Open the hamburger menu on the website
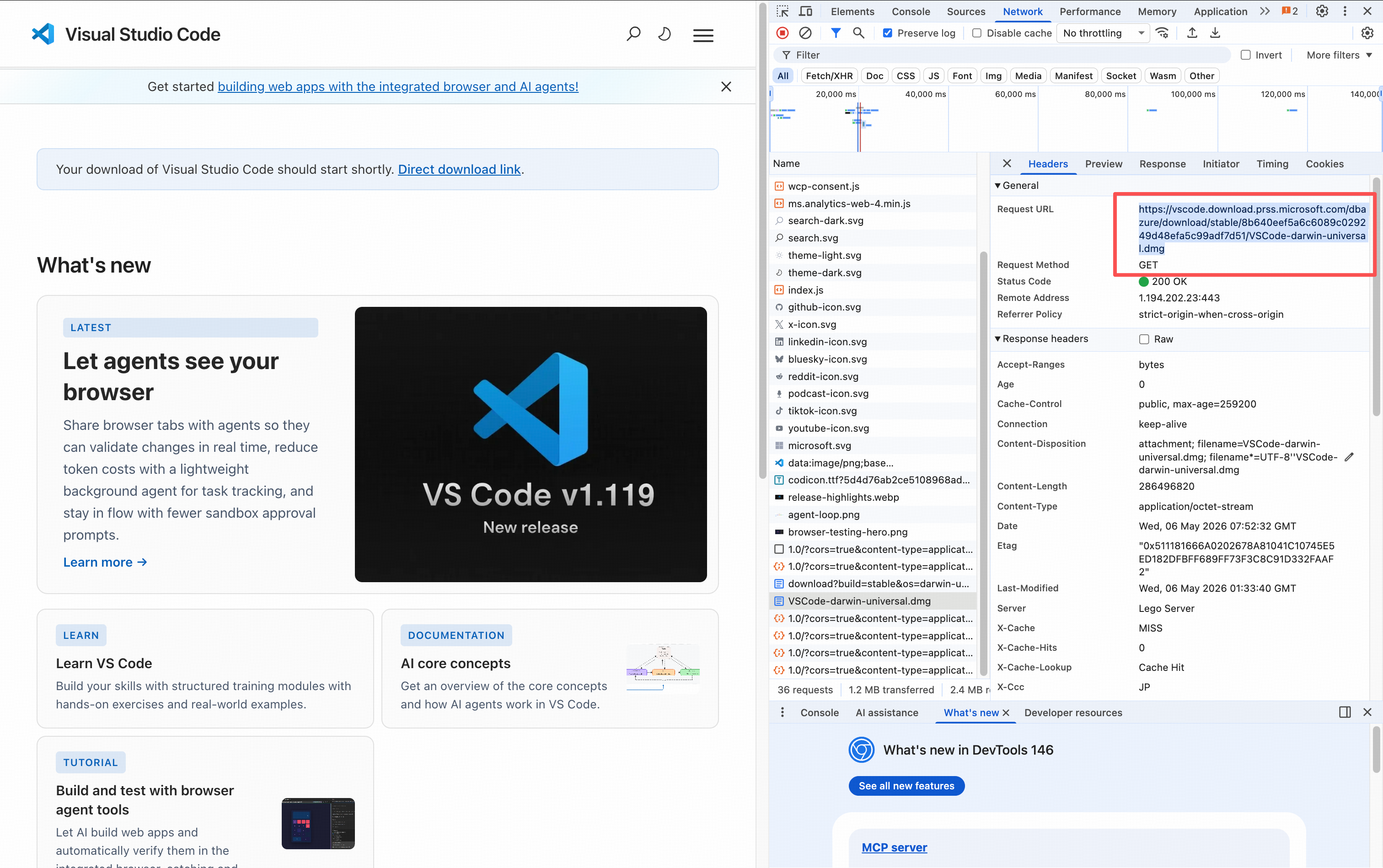1383x868 pixels. (x=702, y=36)
